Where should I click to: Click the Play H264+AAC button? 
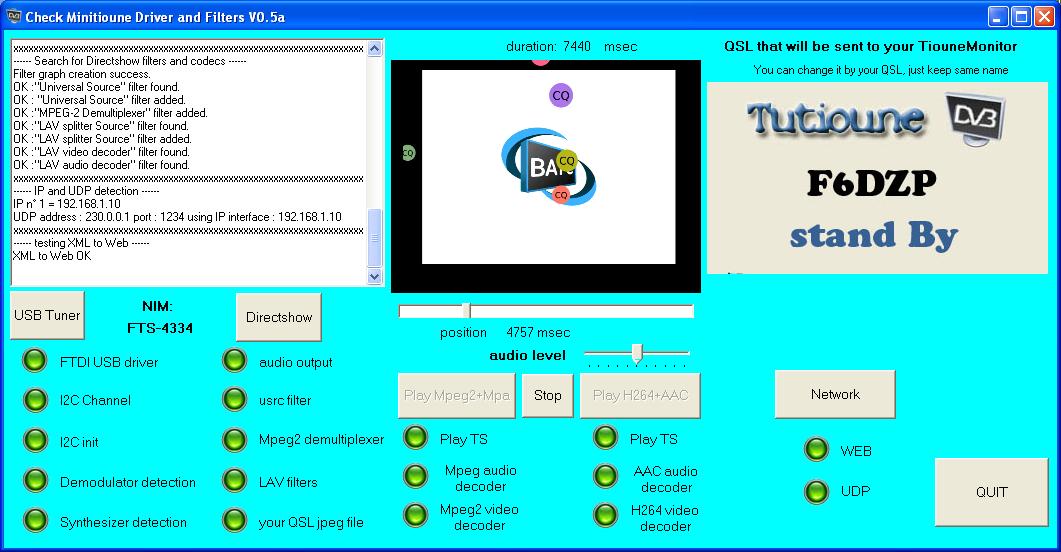(640, 396)
